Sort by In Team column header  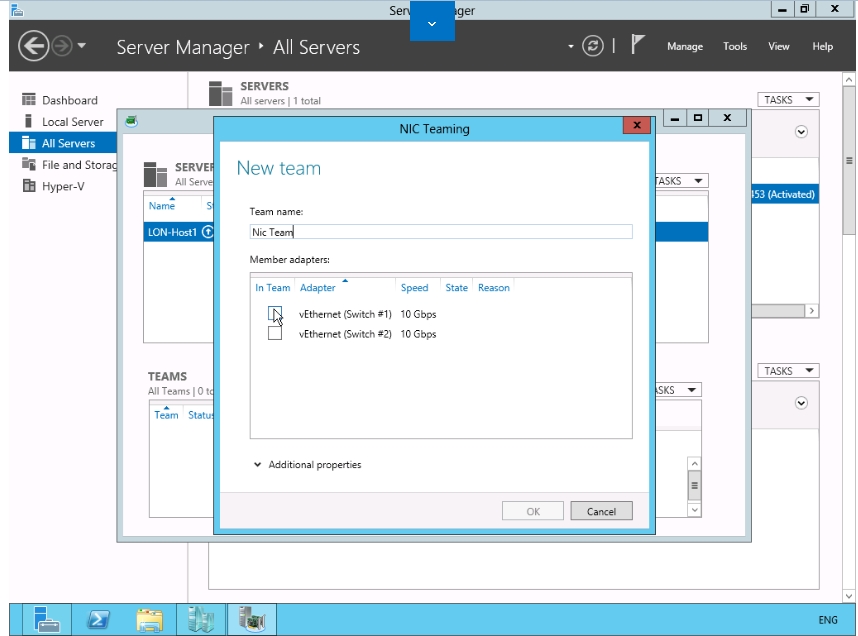[273, 288]
